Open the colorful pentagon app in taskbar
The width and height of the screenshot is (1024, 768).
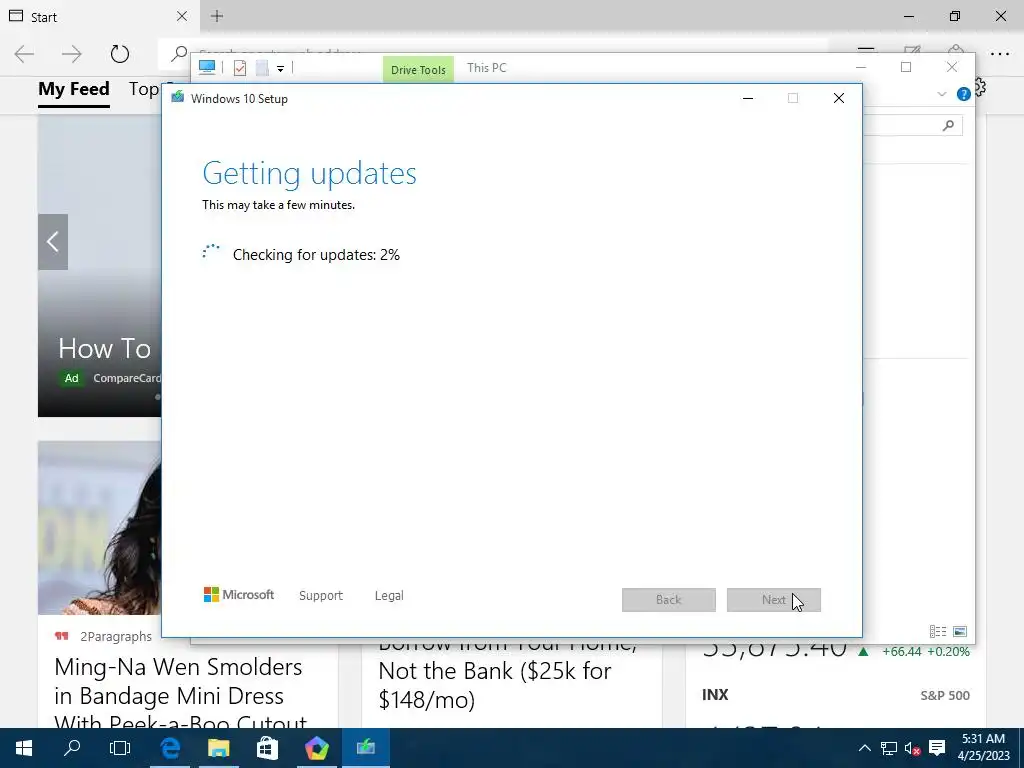pos(317,748)
